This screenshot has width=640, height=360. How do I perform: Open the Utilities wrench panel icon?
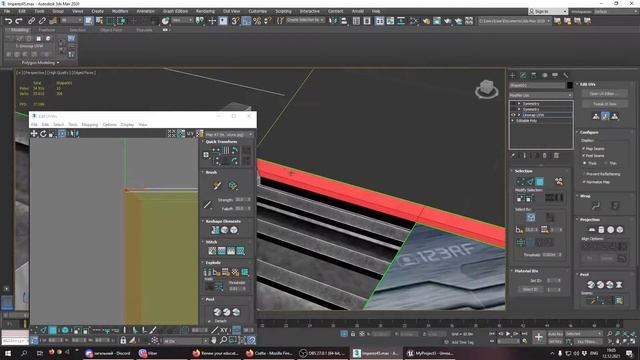click(x=565, y=75)
